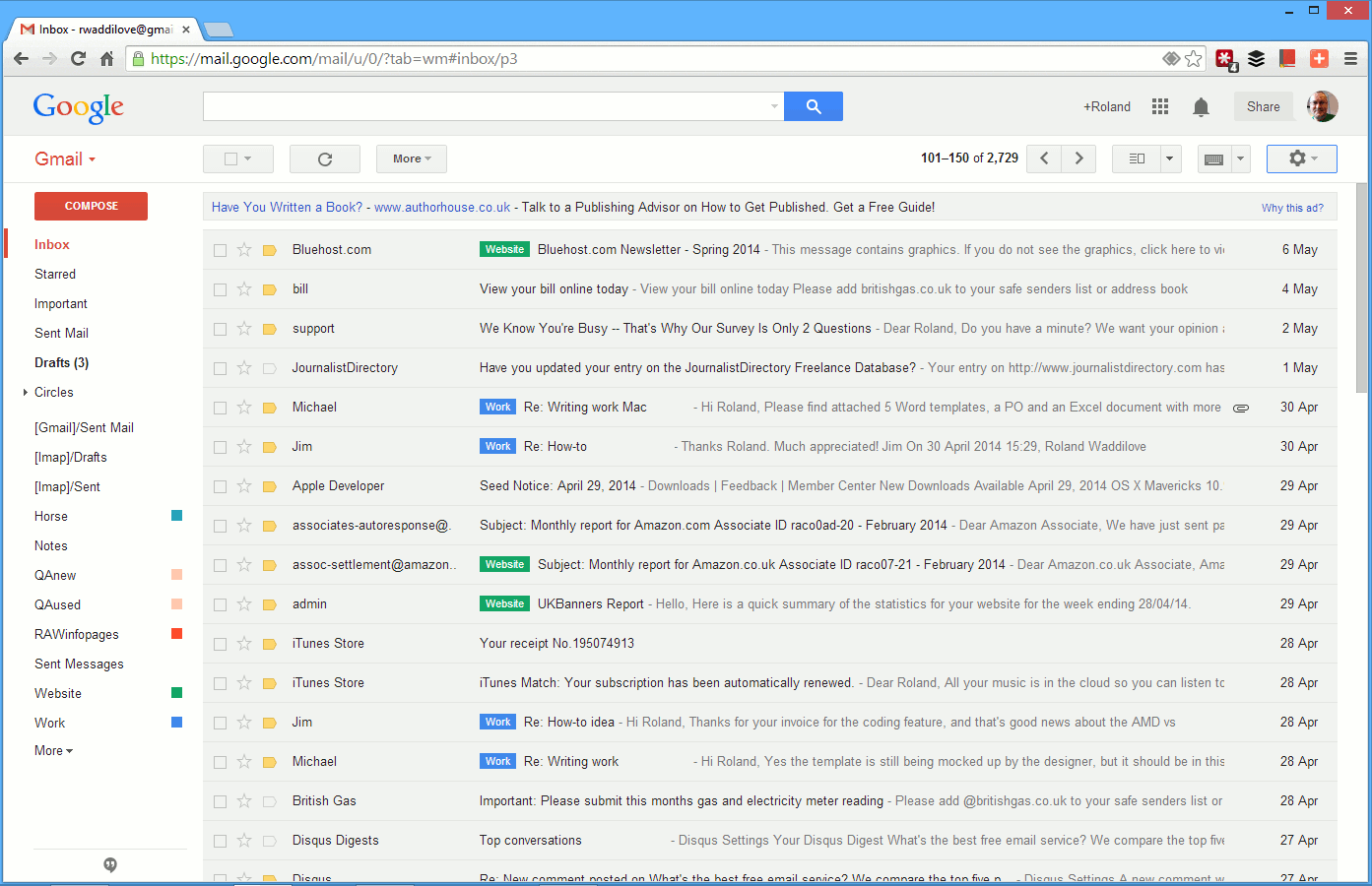The height and width of the screenshot is (886, 1372).
Task: Open the settings gear dropdown
Action: (1301, 158)
